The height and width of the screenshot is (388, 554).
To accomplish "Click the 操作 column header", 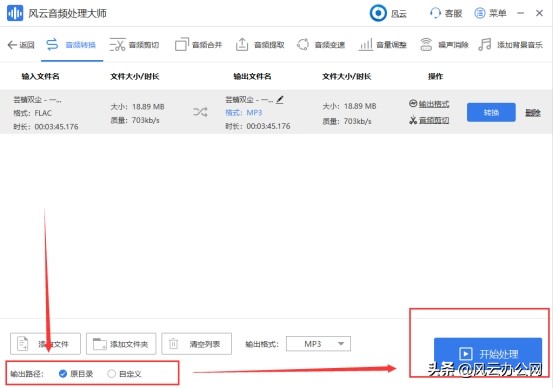I will click(435, 76).
